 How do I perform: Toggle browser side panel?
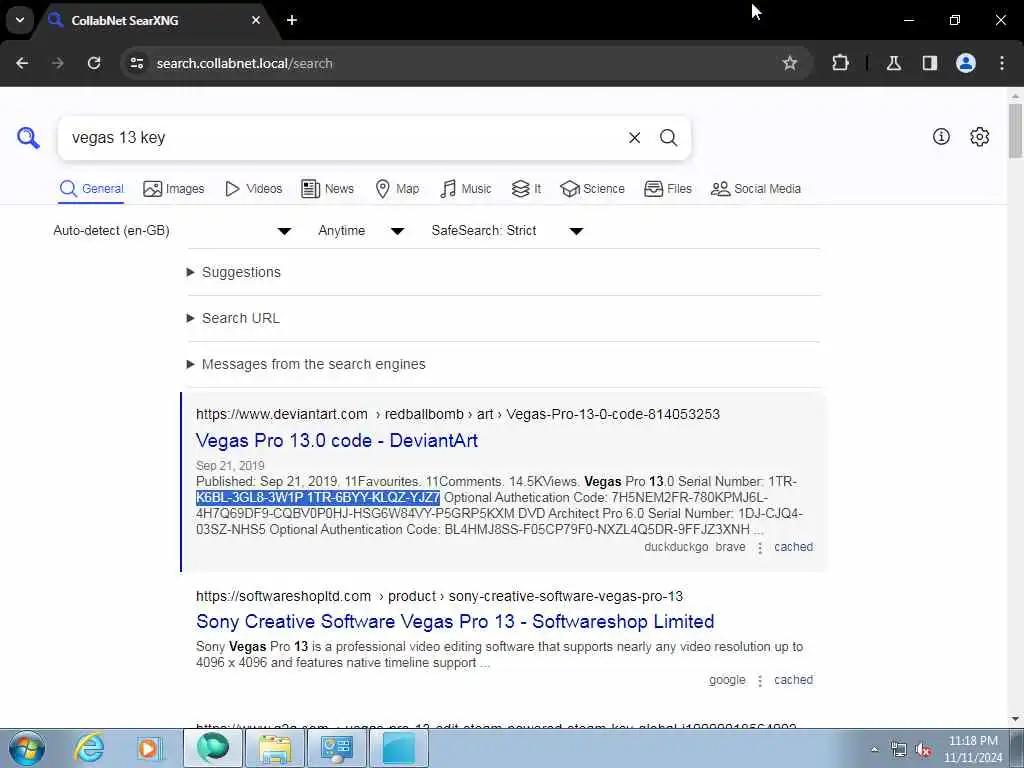[x=930, y=63]
